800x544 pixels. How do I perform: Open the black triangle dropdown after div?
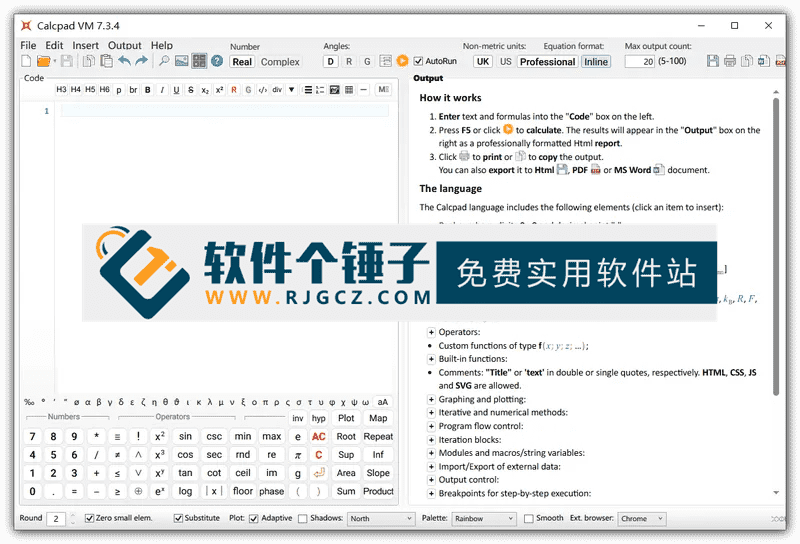291,90
